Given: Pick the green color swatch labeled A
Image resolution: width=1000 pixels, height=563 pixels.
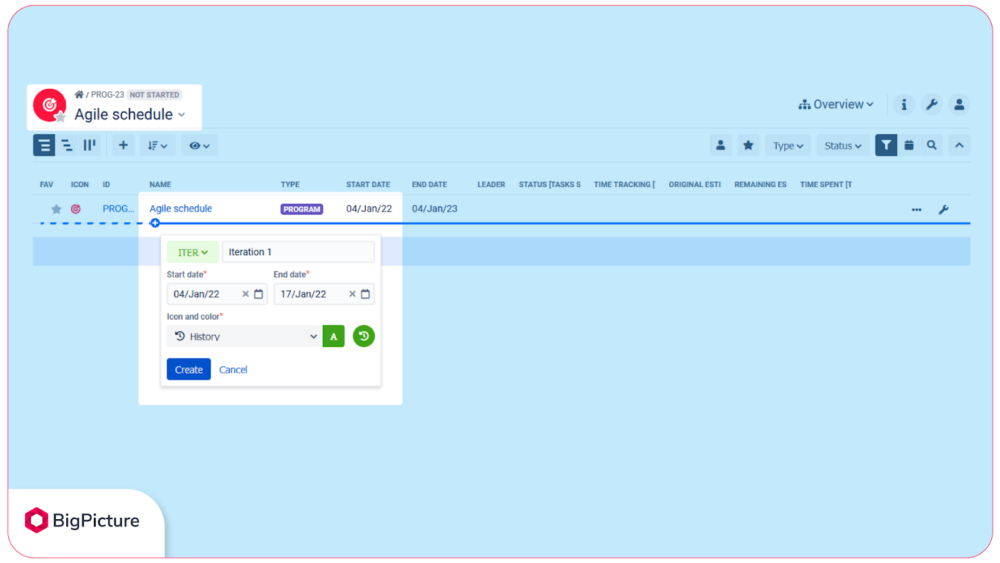Looking at the screenshot, I should point(333,337).
